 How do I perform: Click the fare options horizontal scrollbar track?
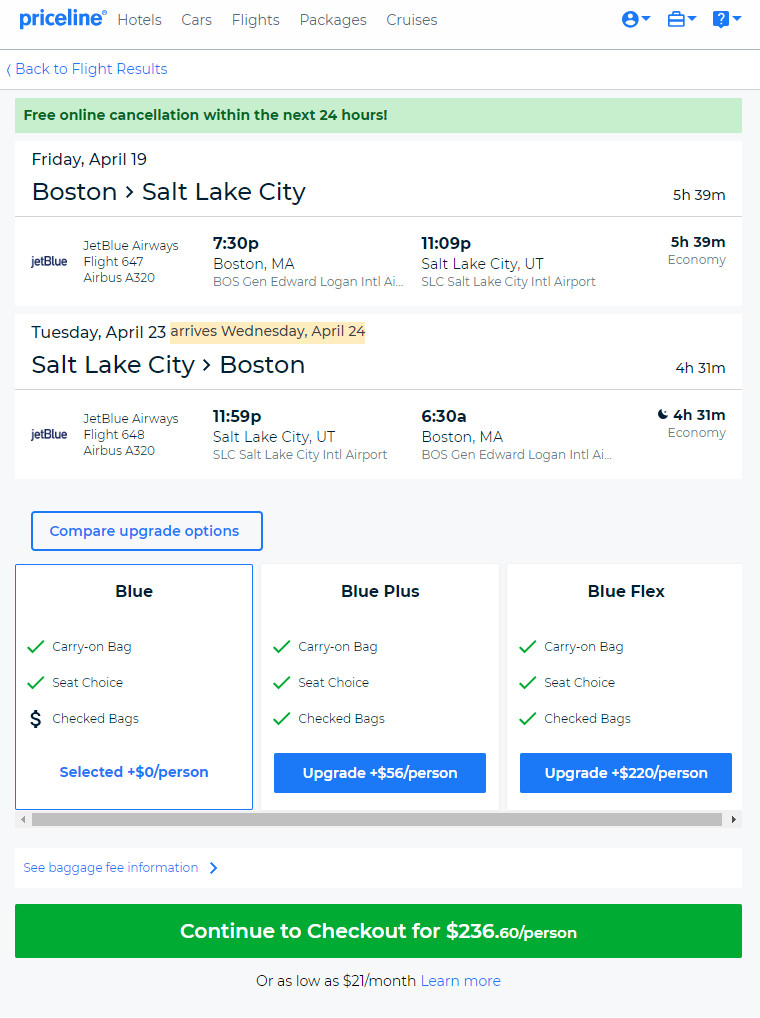pyautogui.click(x=377, y=819)
